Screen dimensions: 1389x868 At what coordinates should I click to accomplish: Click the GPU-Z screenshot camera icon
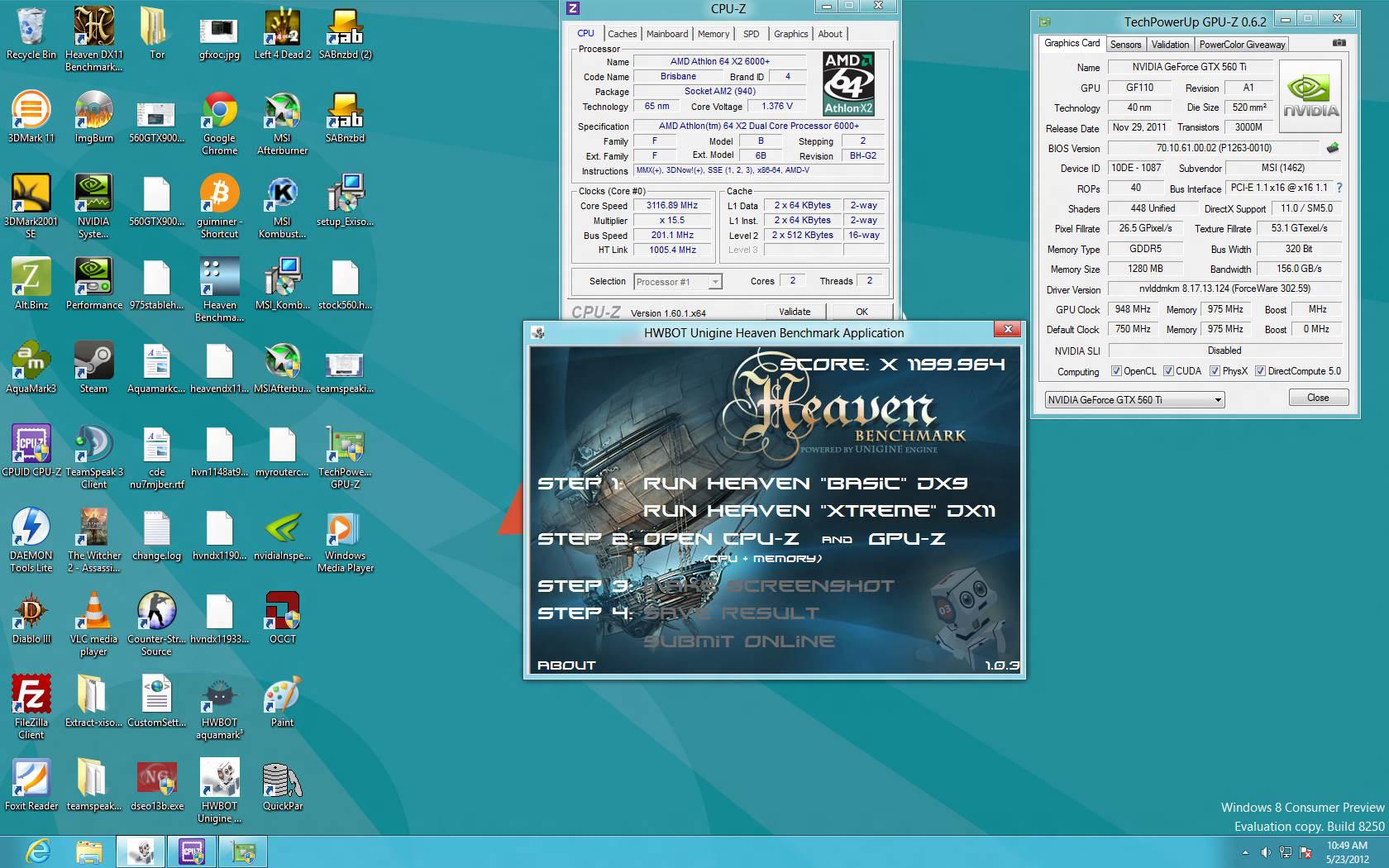(x=1339, y=43)
